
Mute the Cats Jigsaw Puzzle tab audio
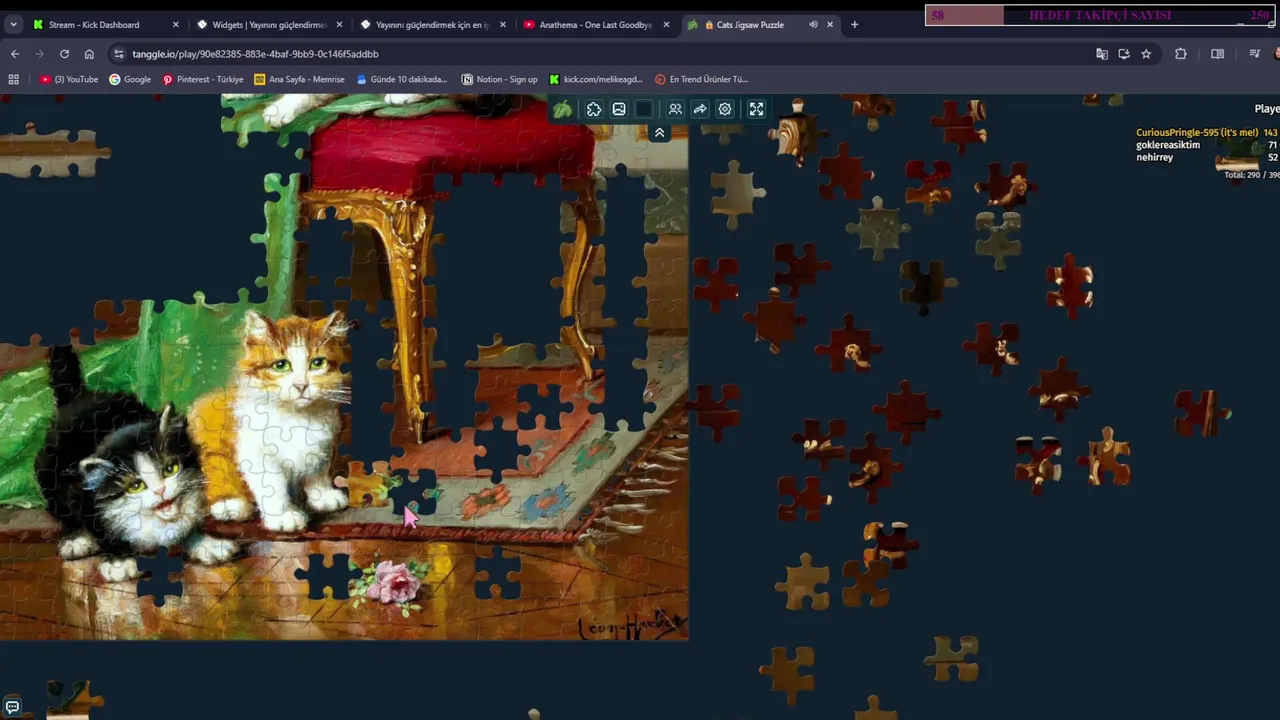tap(813, 24)
